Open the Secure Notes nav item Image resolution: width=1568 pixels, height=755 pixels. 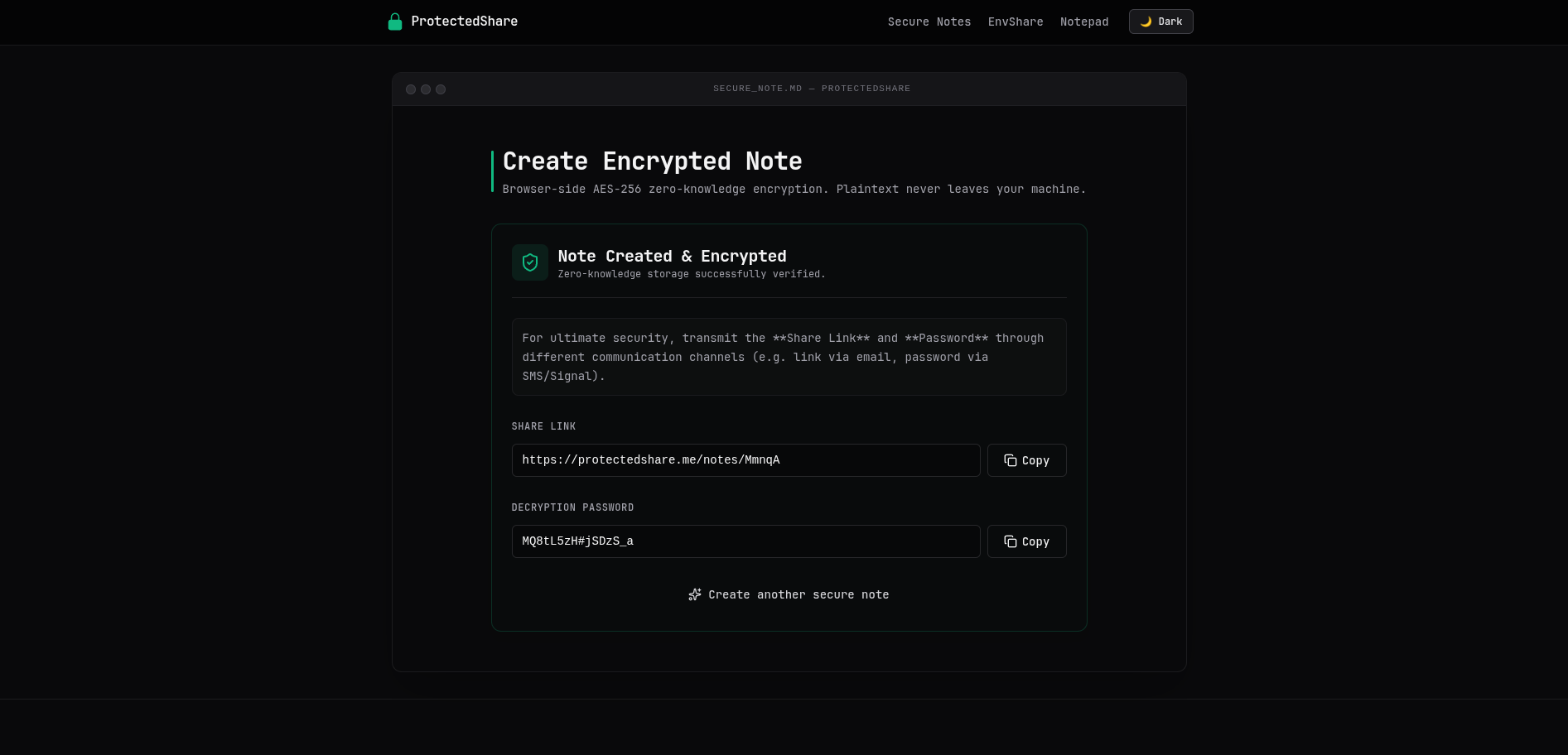click(929, 22)
